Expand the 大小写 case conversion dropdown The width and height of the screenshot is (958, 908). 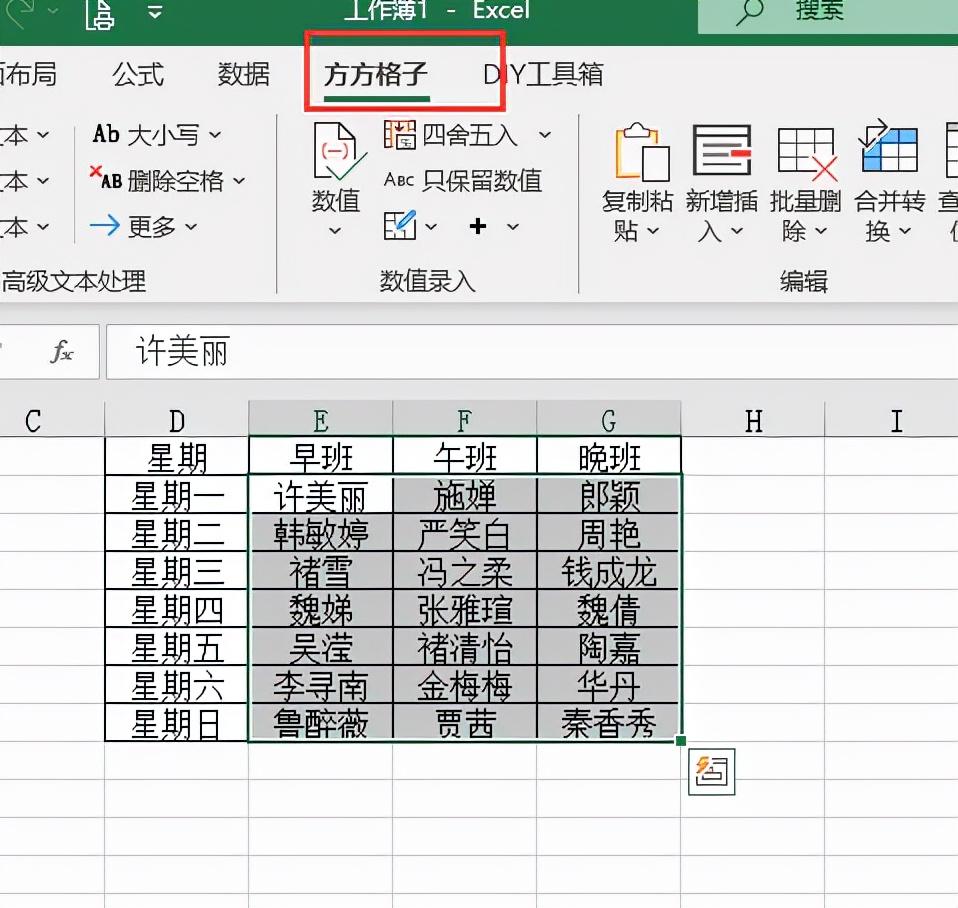click(216, 134)
